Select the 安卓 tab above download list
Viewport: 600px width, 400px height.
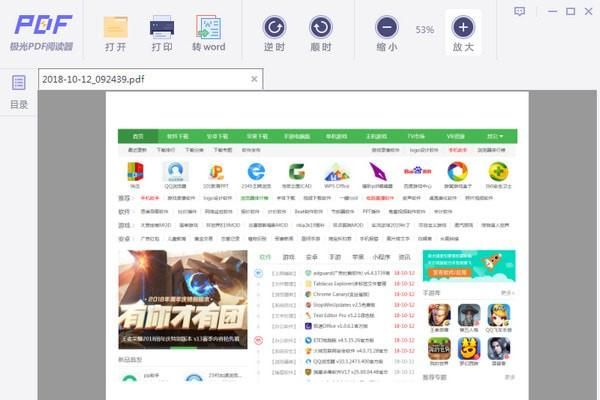311,257
